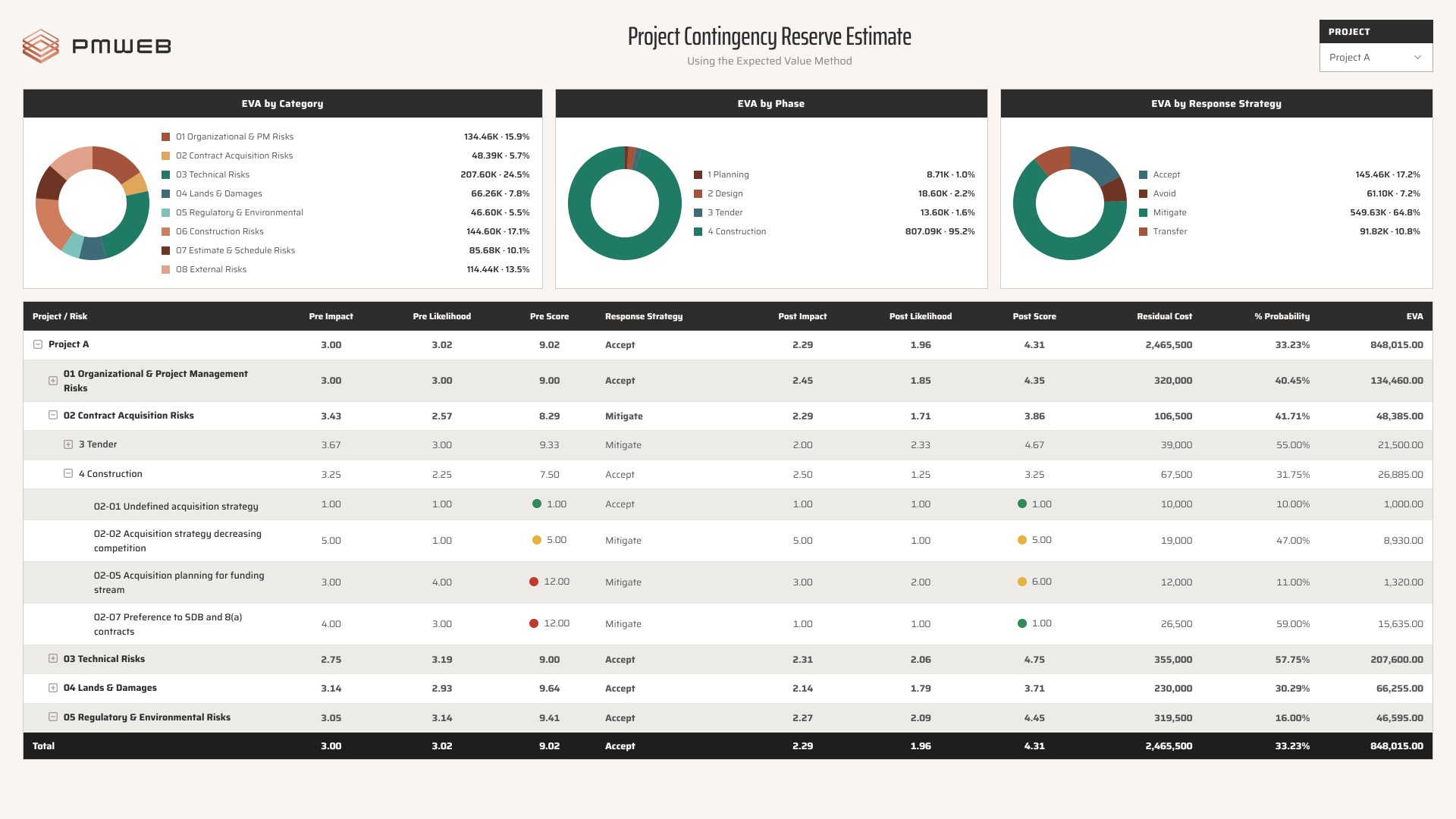The image size is (1456, 819).
Task: Click the yellow Post Score indicator for 02-02
Action: pyautogui.click(x=1022, y=541)
